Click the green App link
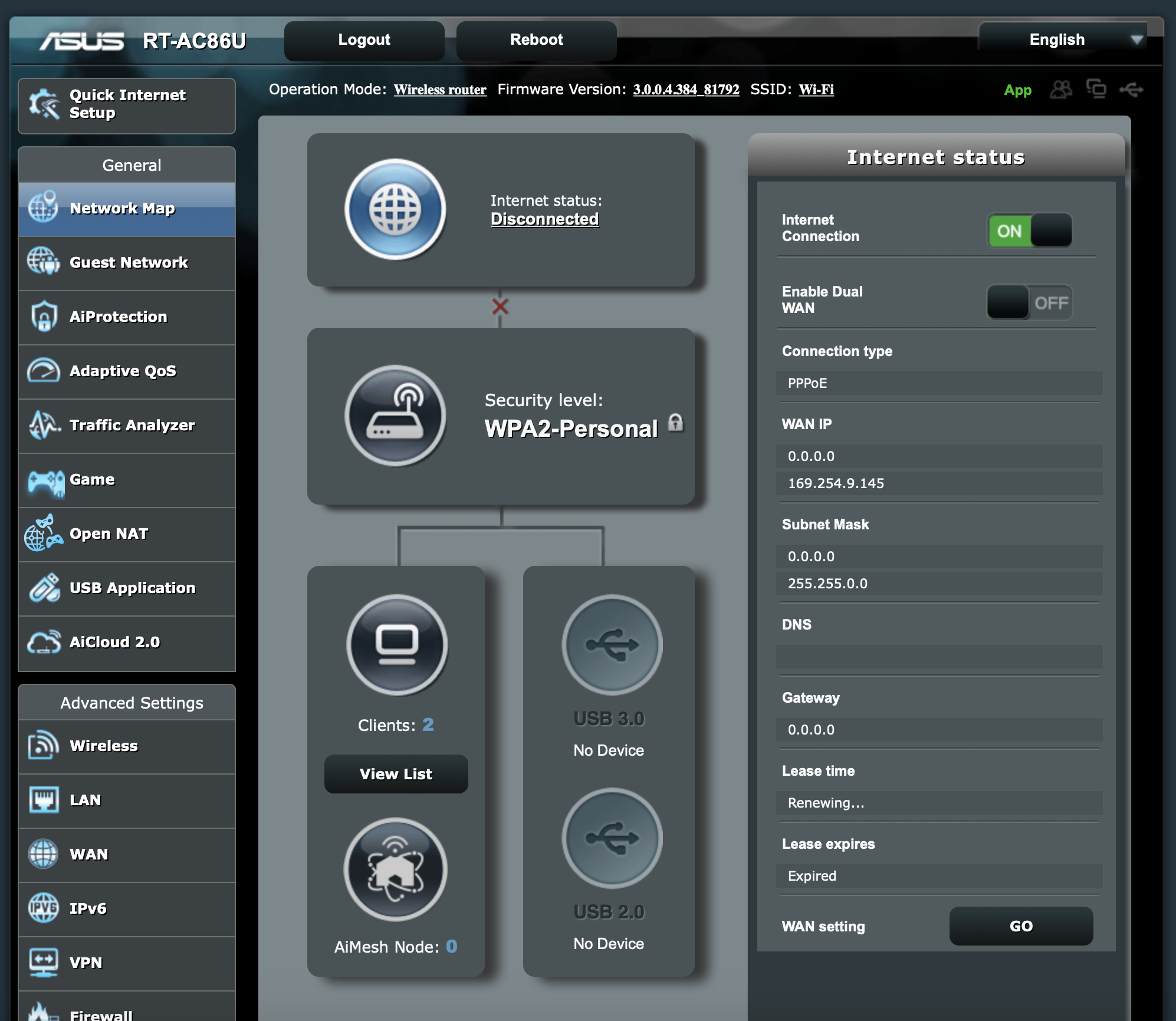The height and width of the screenshot is (1021, 1176). (1018, 90)
